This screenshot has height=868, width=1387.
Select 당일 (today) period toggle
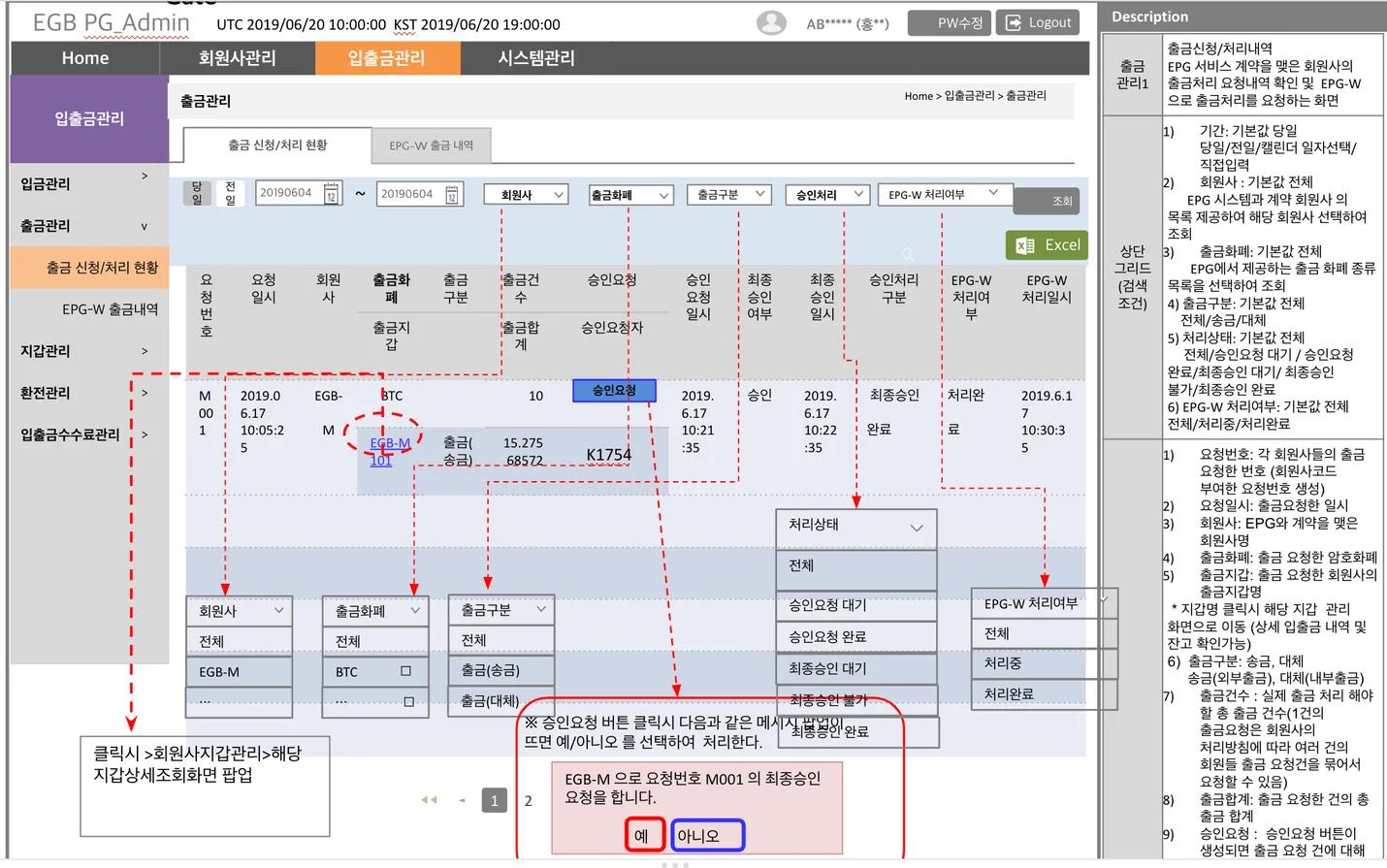(197, 193)
